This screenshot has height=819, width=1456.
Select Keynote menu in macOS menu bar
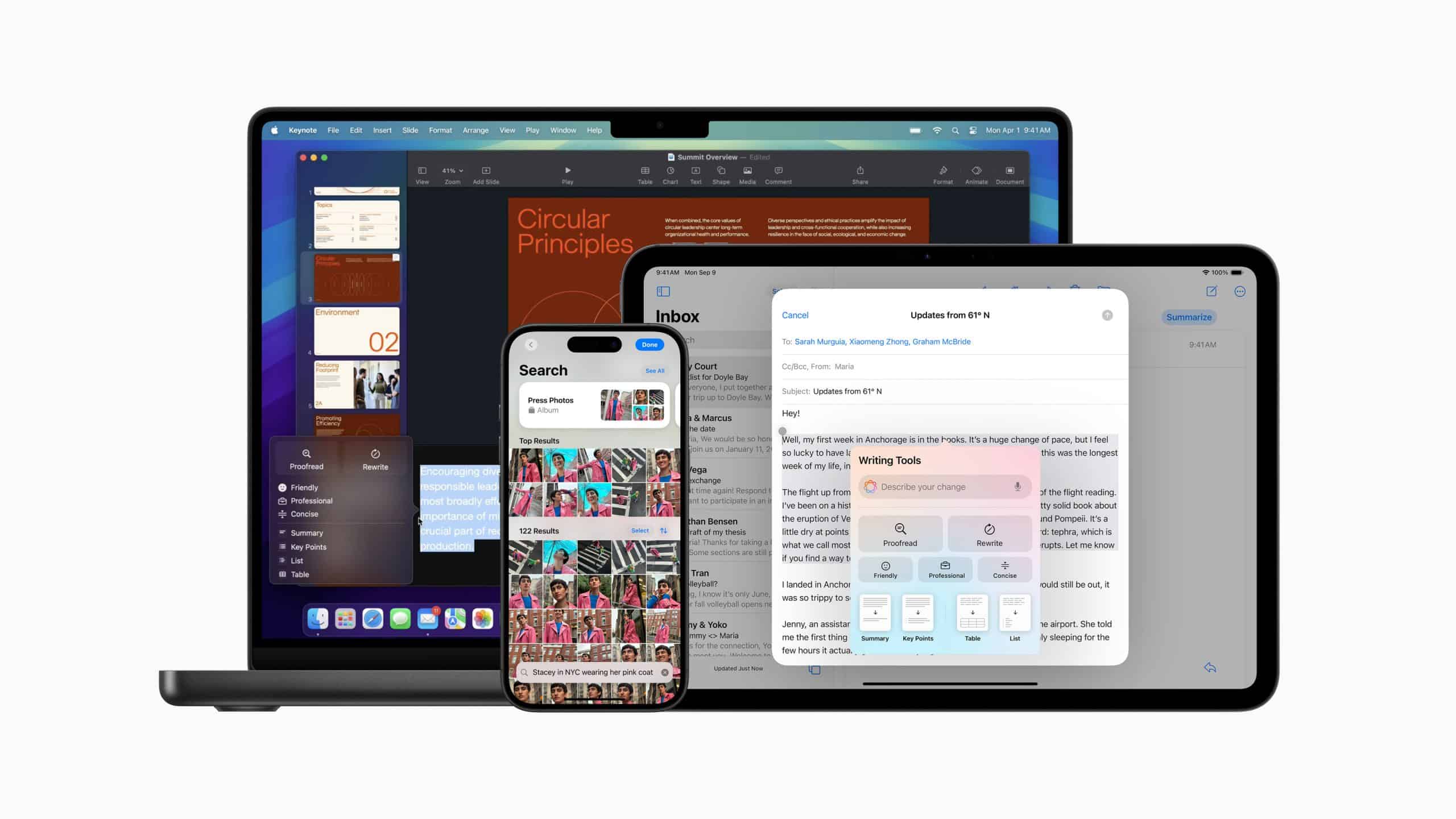point(302,130)
